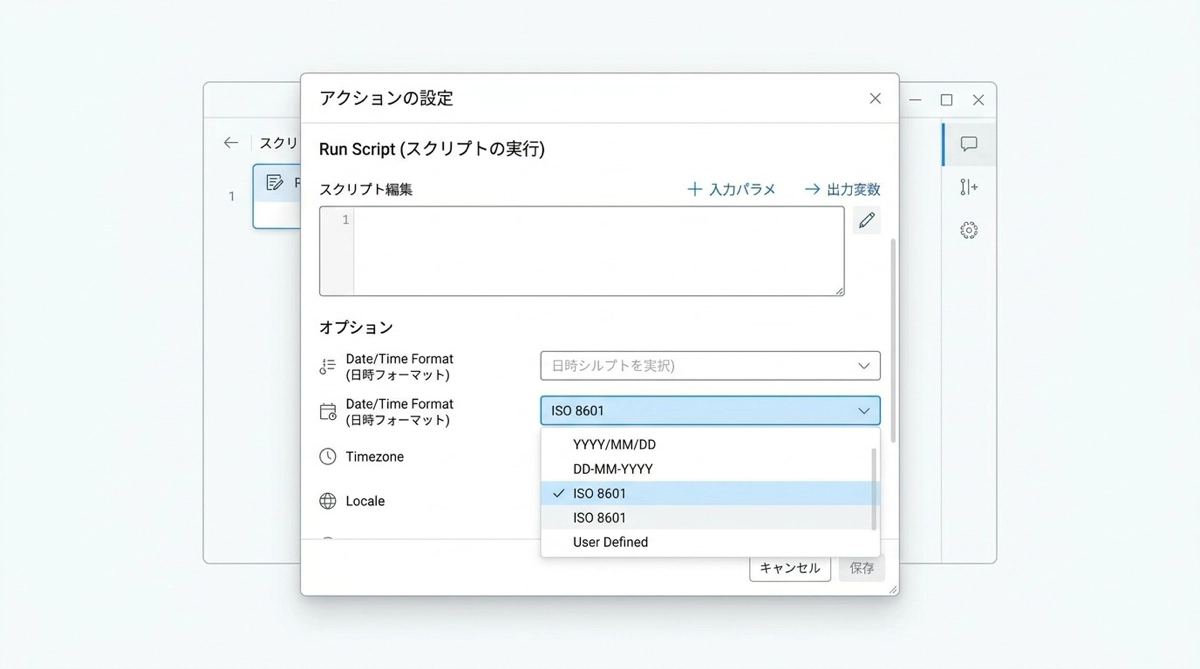Click the variables icon in right sidebar
Viewport: 1200px width, 669px height.
968,187
